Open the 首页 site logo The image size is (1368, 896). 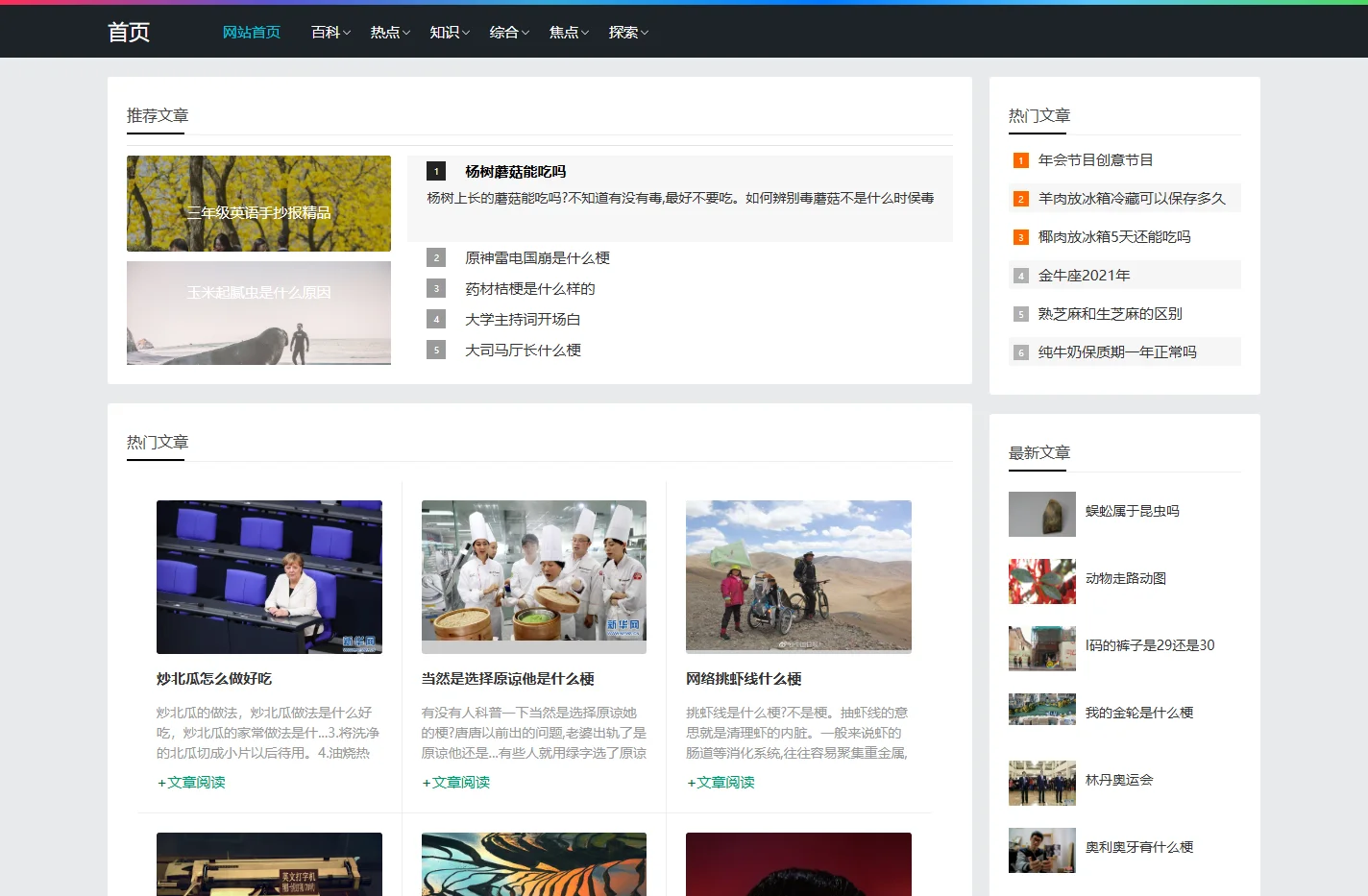(x=129, y=33)
